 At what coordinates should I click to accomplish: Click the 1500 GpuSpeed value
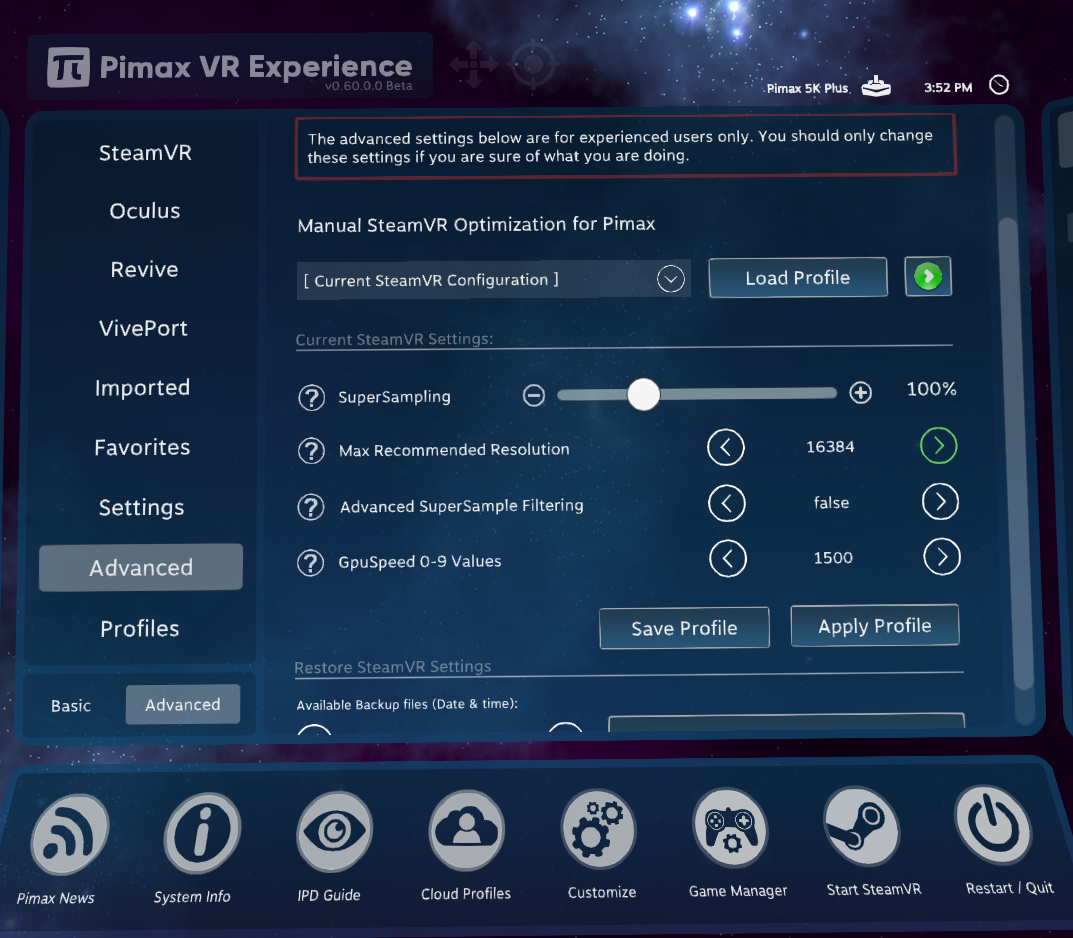point(833,558)
